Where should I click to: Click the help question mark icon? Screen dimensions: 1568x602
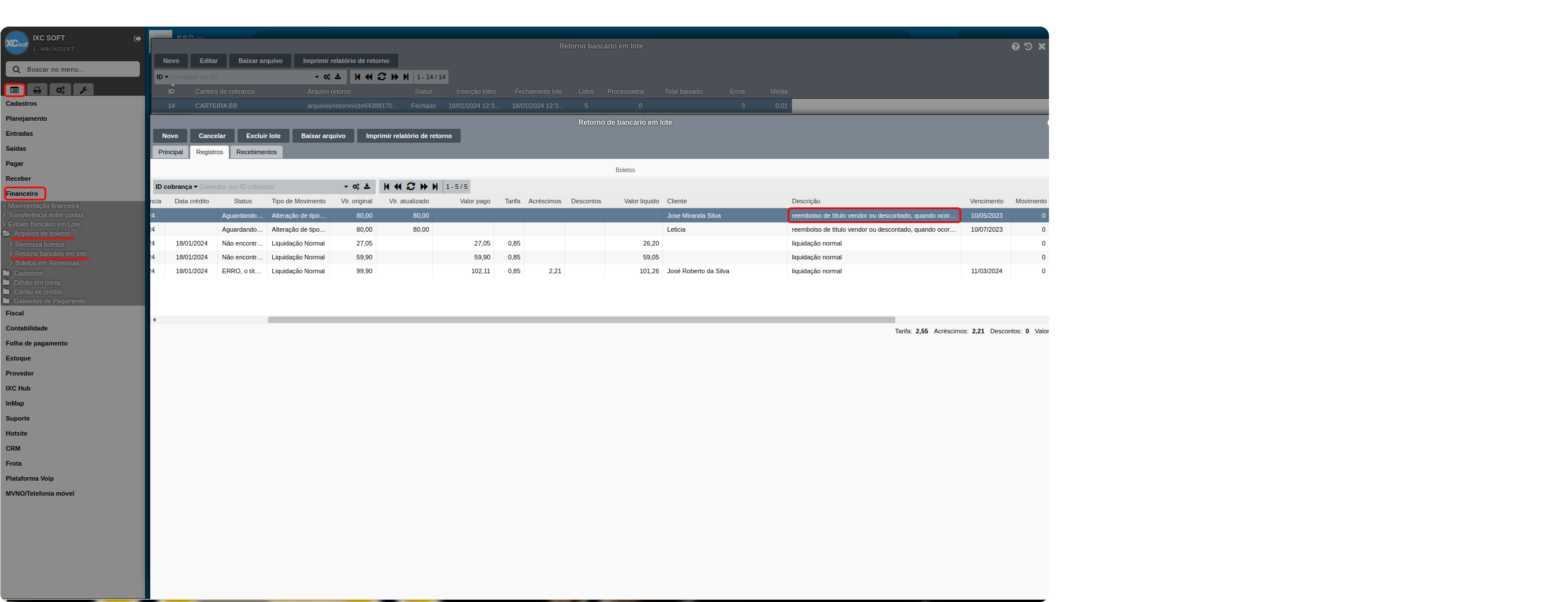coord(1015,47)
